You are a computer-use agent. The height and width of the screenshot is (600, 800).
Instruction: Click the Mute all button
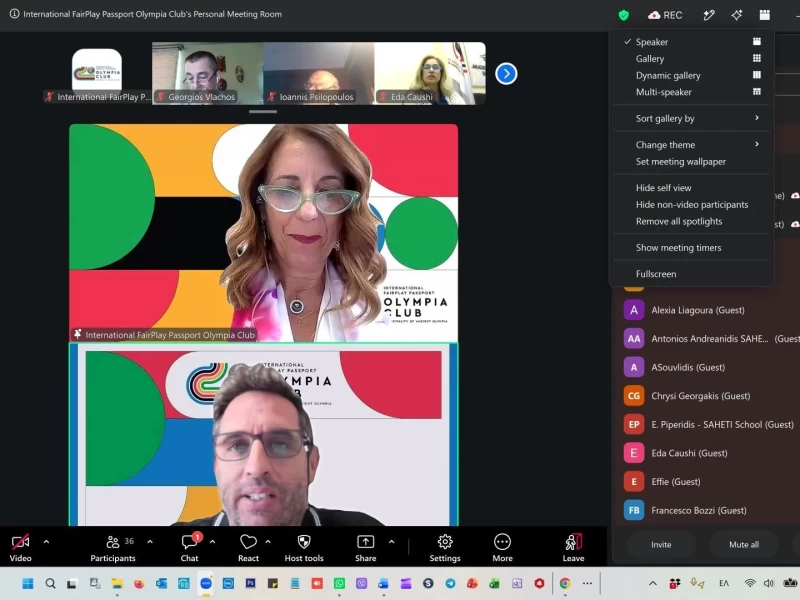[x=744, y=545]
